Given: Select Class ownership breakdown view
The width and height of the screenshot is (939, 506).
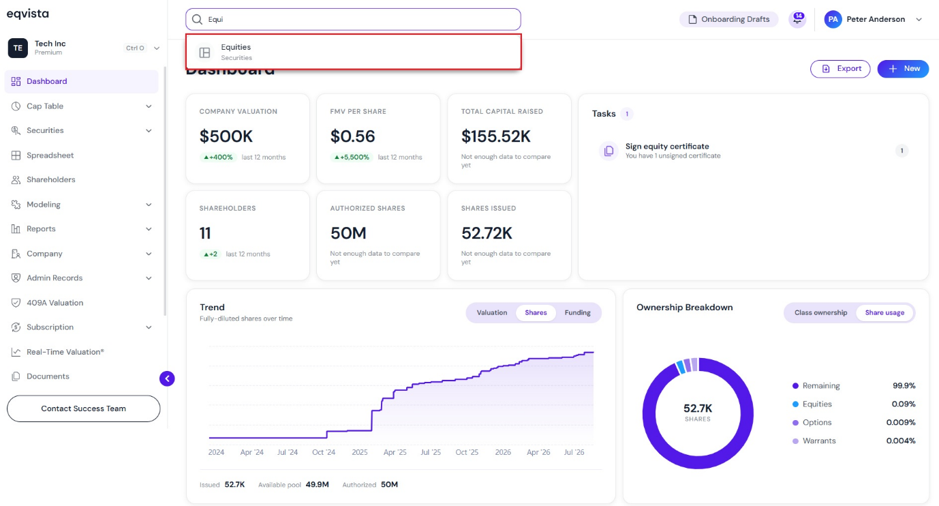Looking at the screenshot, I should (x=820, y=313).
